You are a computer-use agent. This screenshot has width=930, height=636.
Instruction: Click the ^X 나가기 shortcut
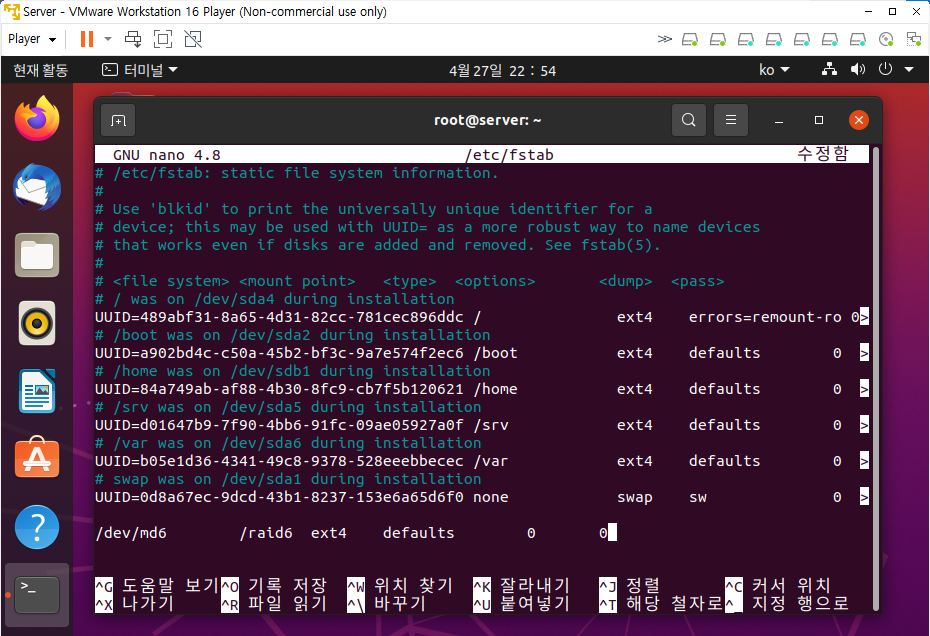[x=135, y=603]
